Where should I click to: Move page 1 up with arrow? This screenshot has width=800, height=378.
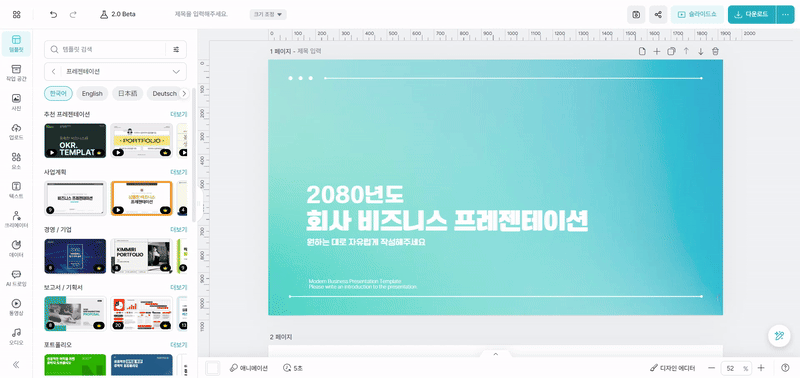click(x=686, y=51)
